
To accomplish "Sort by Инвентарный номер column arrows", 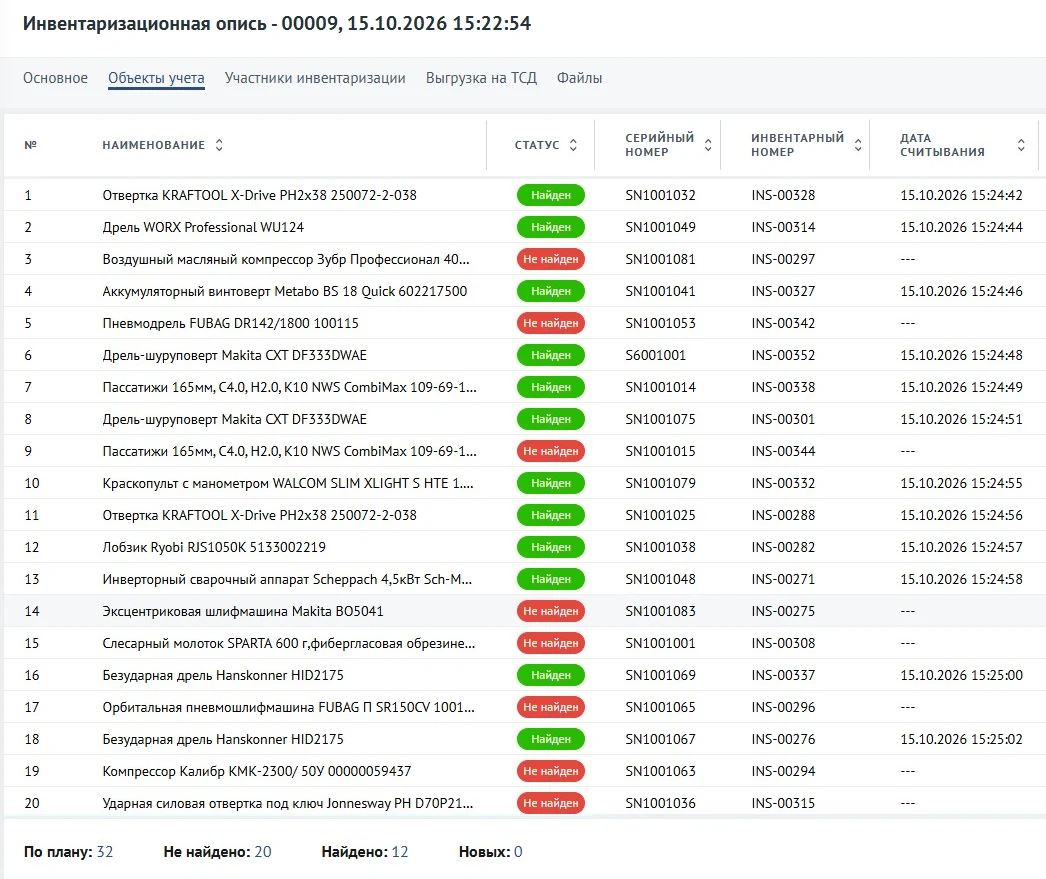I will (859, 145).
